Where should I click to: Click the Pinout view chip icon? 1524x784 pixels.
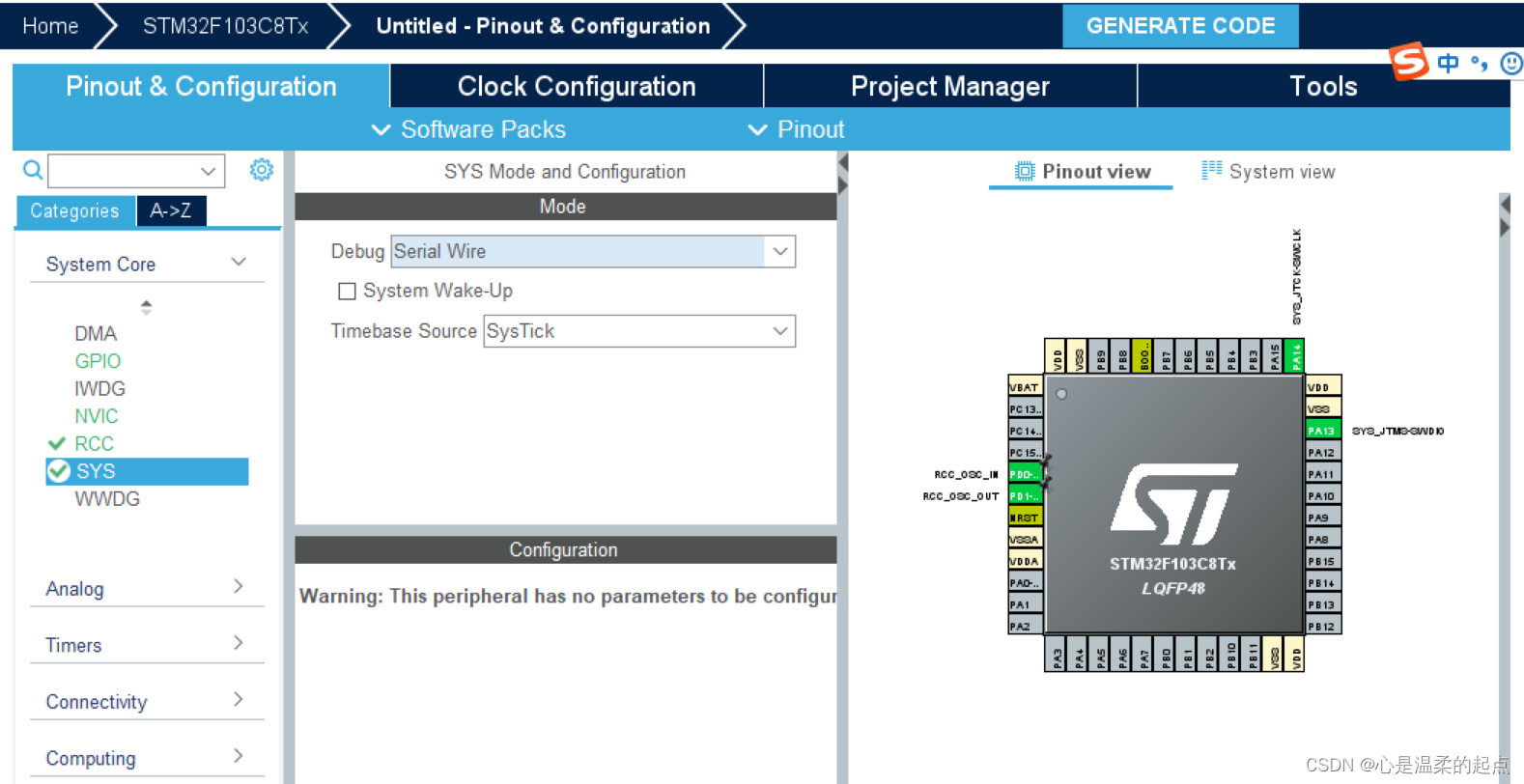1024,171
